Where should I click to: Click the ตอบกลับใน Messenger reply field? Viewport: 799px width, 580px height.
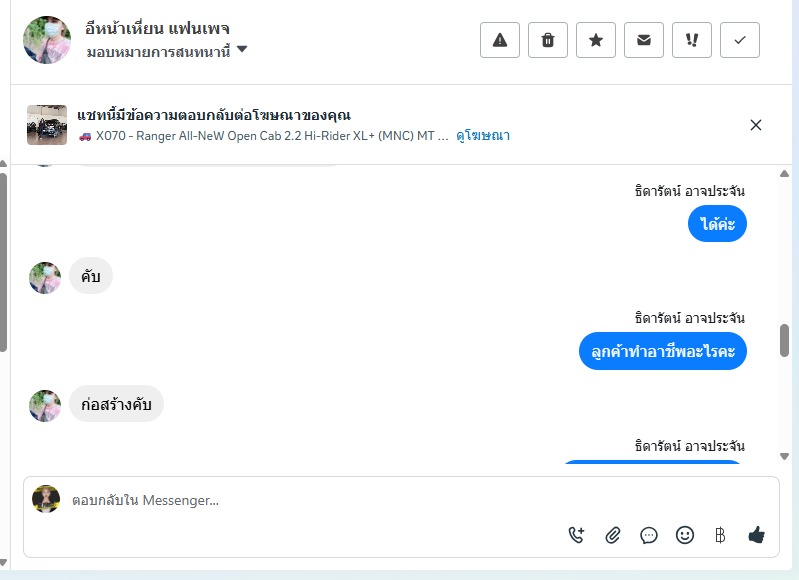tap(300, 500)
